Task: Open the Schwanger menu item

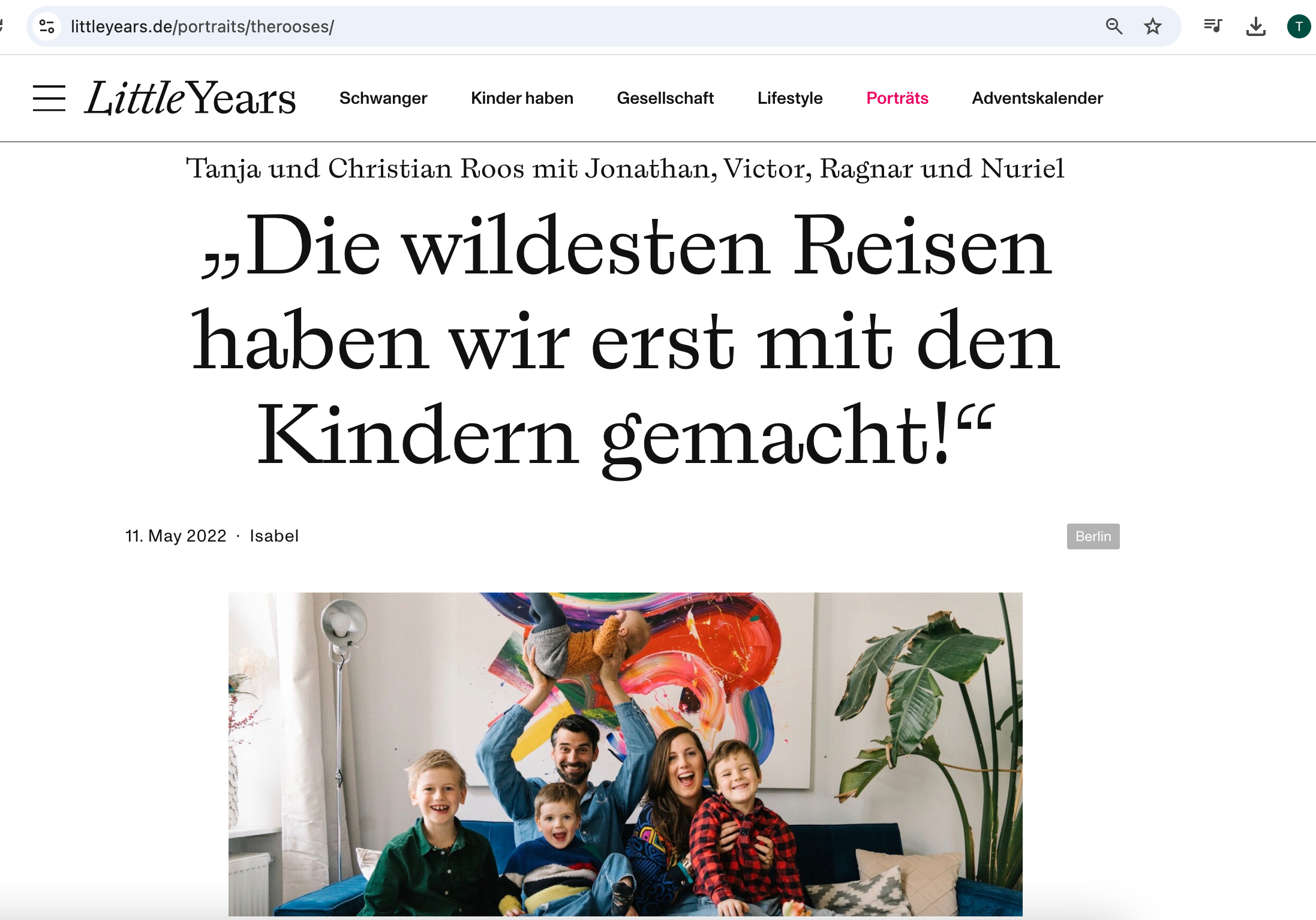Action: 383,98
